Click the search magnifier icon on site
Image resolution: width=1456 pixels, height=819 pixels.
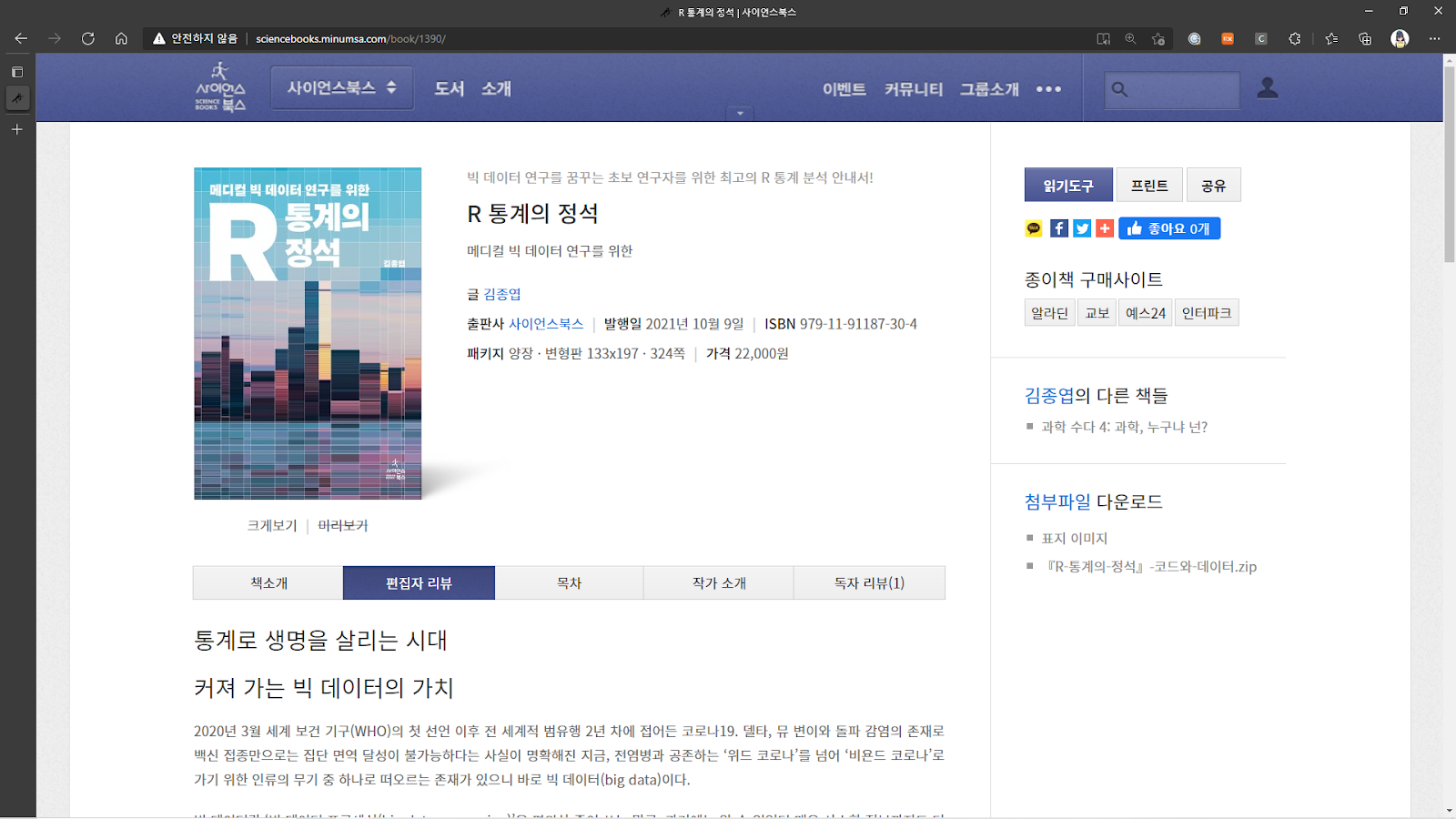click(x=1120, y=89)
